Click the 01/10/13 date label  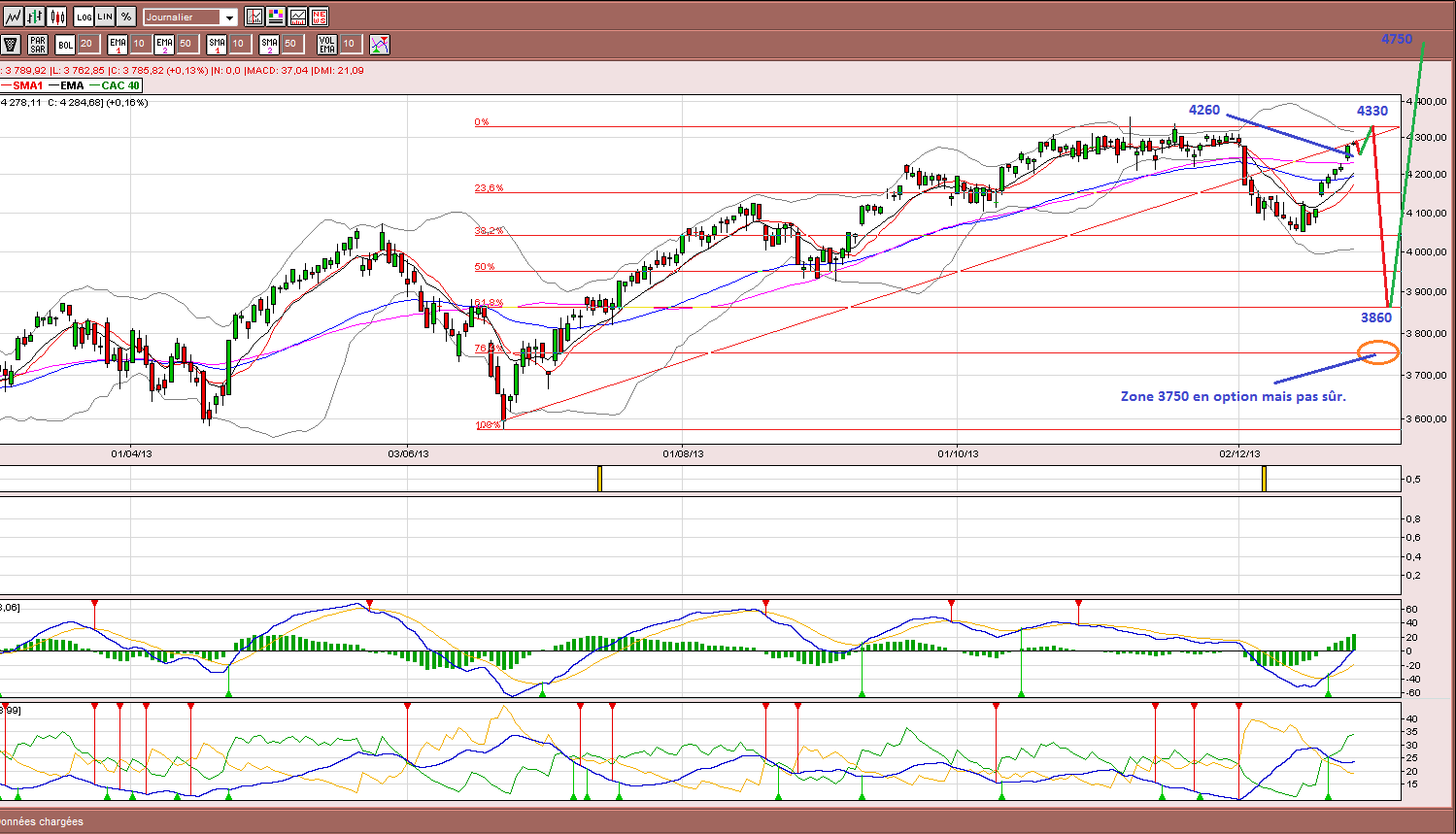958,453
